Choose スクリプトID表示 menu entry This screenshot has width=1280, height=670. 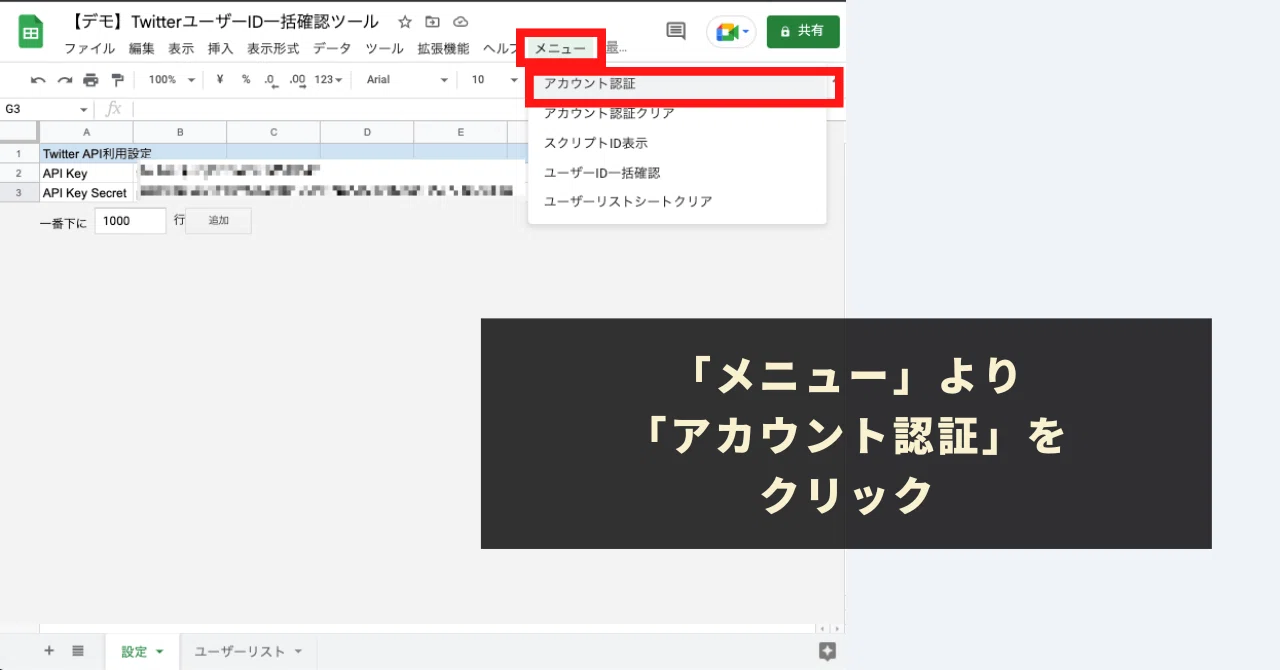tap(678, 143)
